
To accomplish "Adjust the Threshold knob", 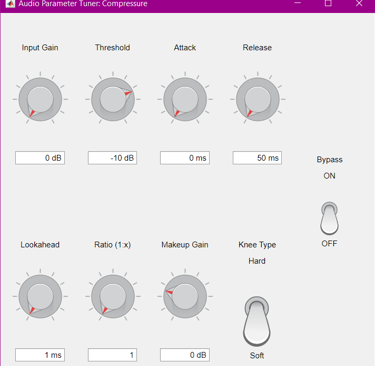I will tap(113, 99).
